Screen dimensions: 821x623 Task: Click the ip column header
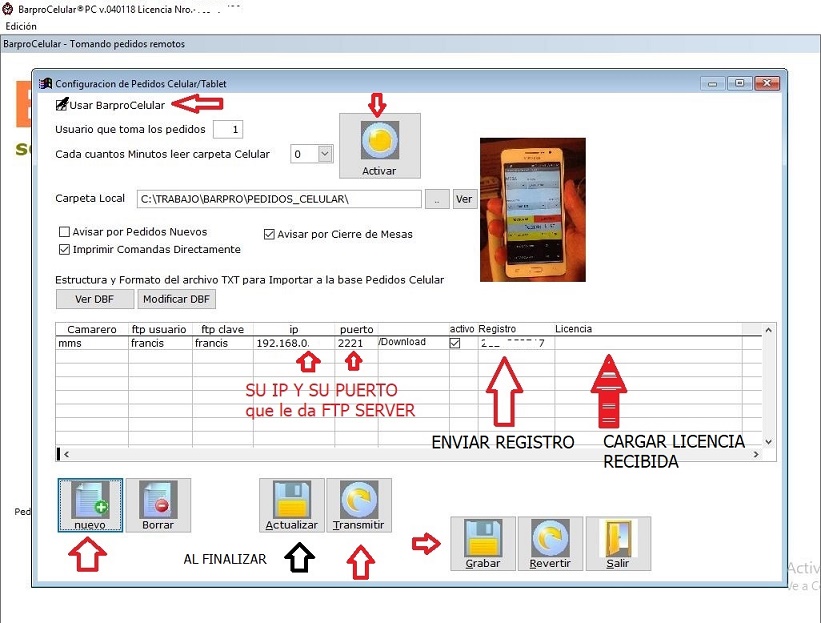coord(294,329)
